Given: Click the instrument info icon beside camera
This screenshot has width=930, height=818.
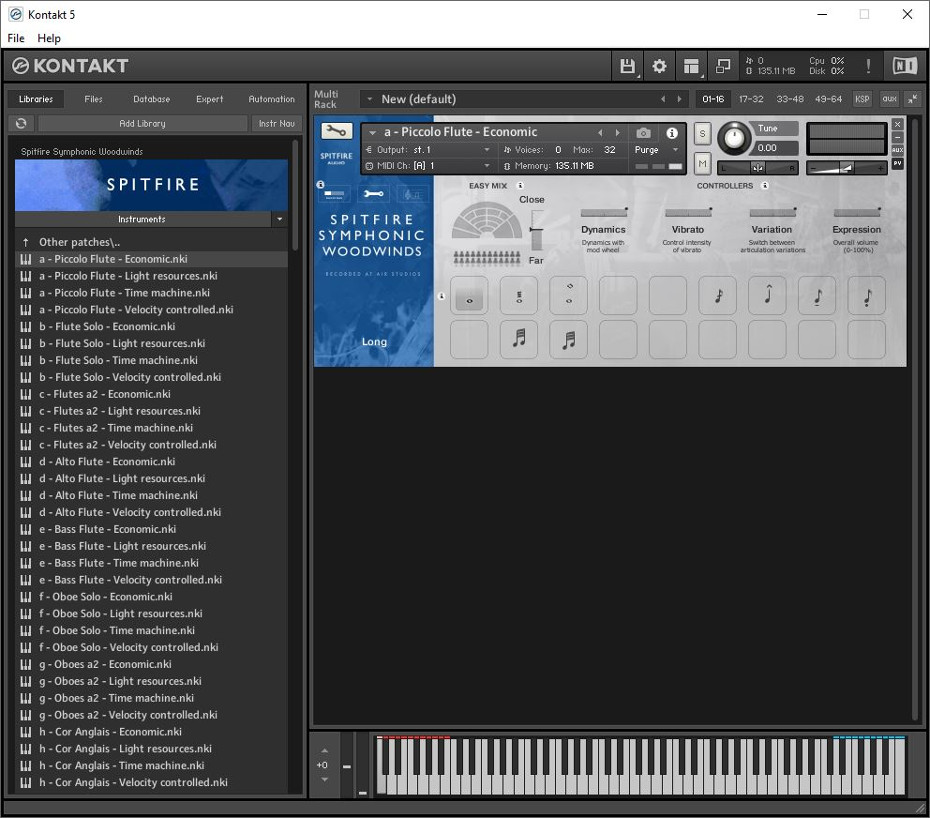Looking at the screenshot, I should (x=672, y=133).
